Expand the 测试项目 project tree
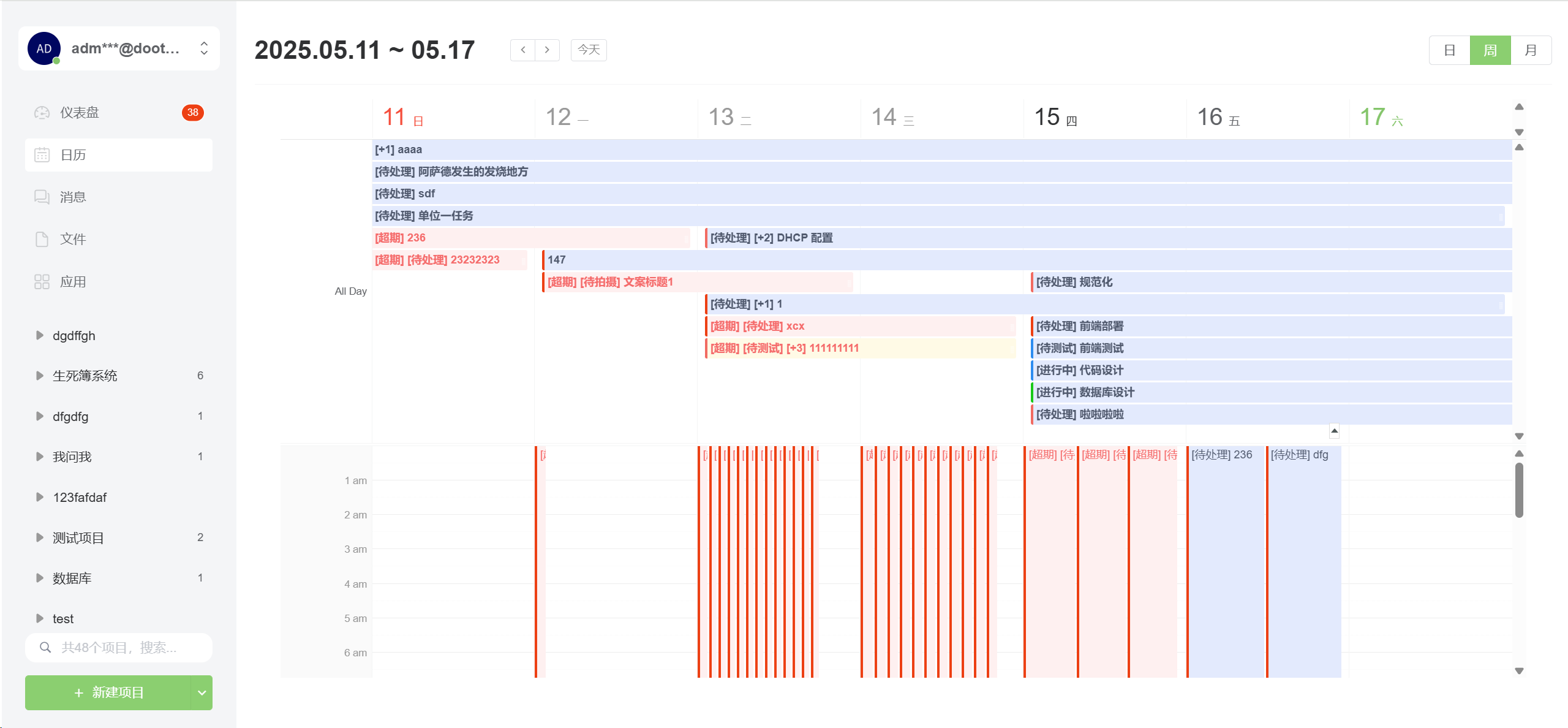Screen dimensions: 1568x728 pyautogui.click(x=40, y=537)
